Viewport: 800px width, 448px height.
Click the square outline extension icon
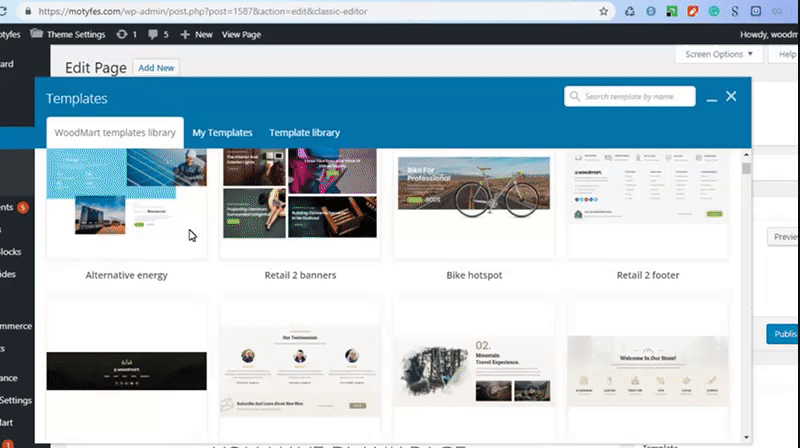point(756,11)
